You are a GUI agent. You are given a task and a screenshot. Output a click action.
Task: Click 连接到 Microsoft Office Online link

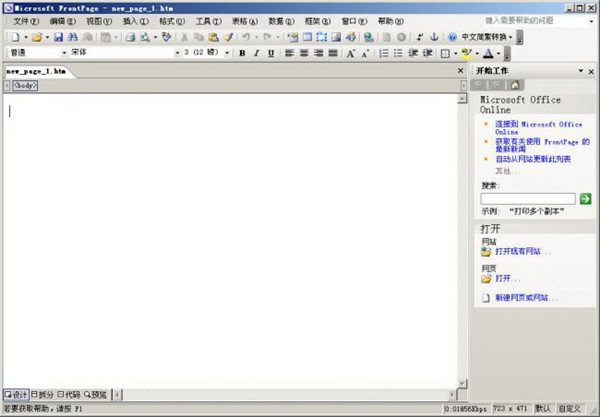coord(539,128)
